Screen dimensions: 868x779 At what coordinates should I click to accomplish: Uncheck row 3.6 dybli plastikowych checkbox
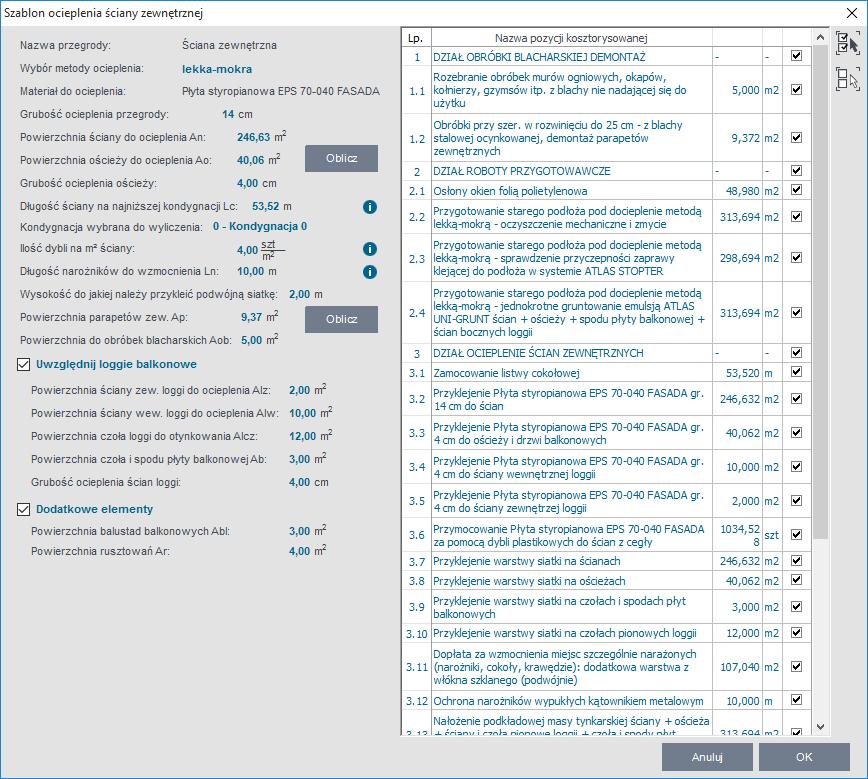(x=797, y=535)
